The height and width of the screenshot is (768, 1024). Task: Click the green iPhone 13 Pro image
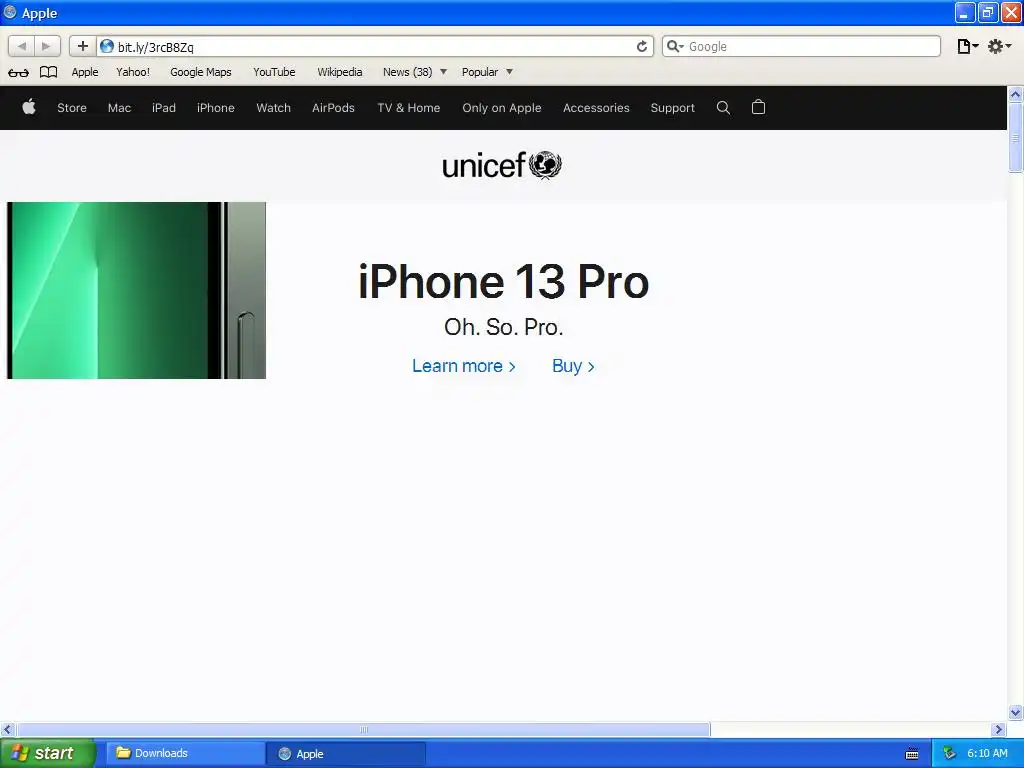click(x=136, y=290)
